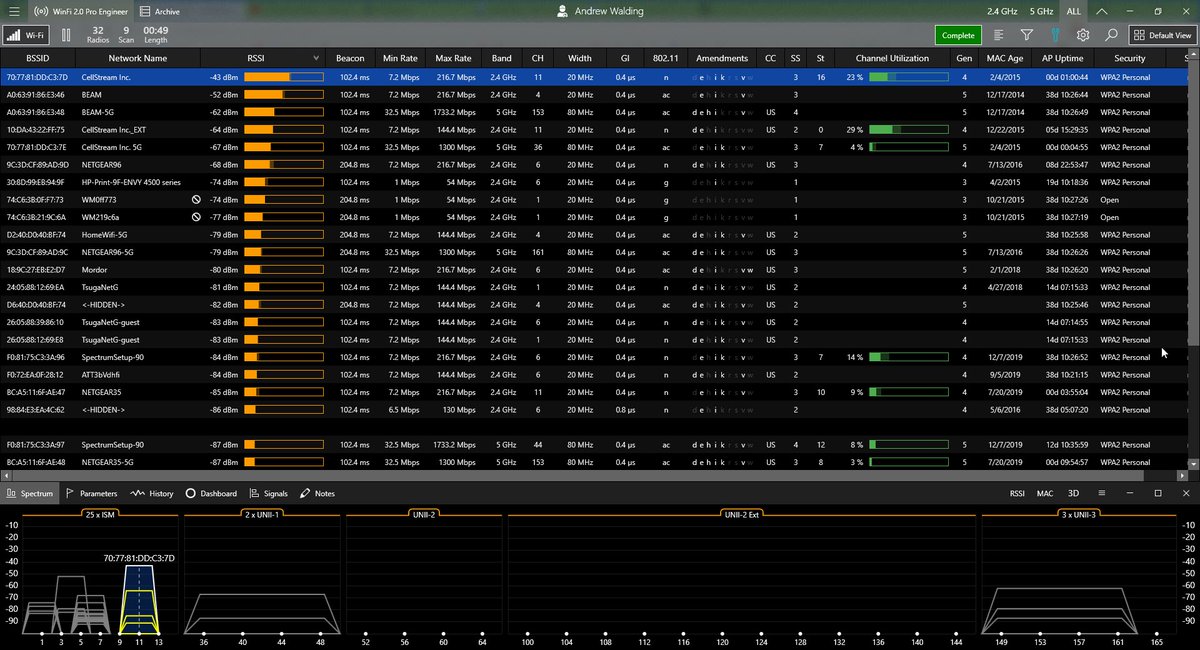The width and height of the screenshot is (1200, 650).
Task: Open the funnel filter tool
Action: (1026, 35)
